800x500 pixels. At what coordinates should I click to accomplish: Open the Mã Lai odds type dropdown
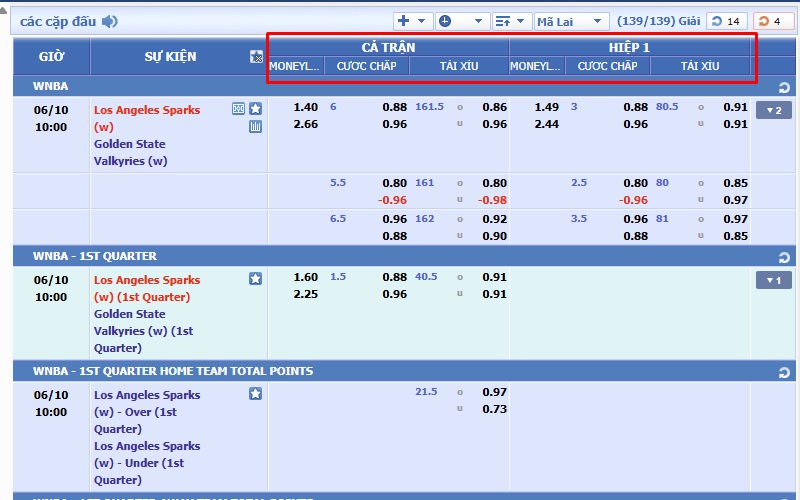(571, 21)
